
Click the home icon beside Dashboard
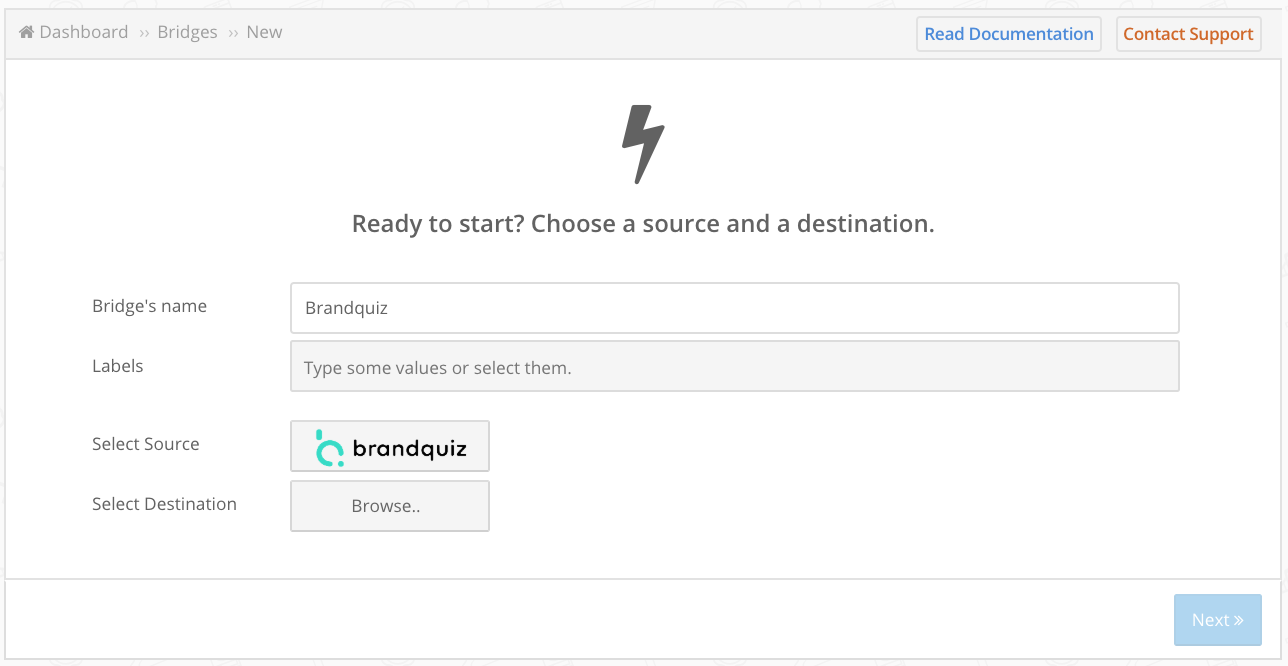[27, 32]
